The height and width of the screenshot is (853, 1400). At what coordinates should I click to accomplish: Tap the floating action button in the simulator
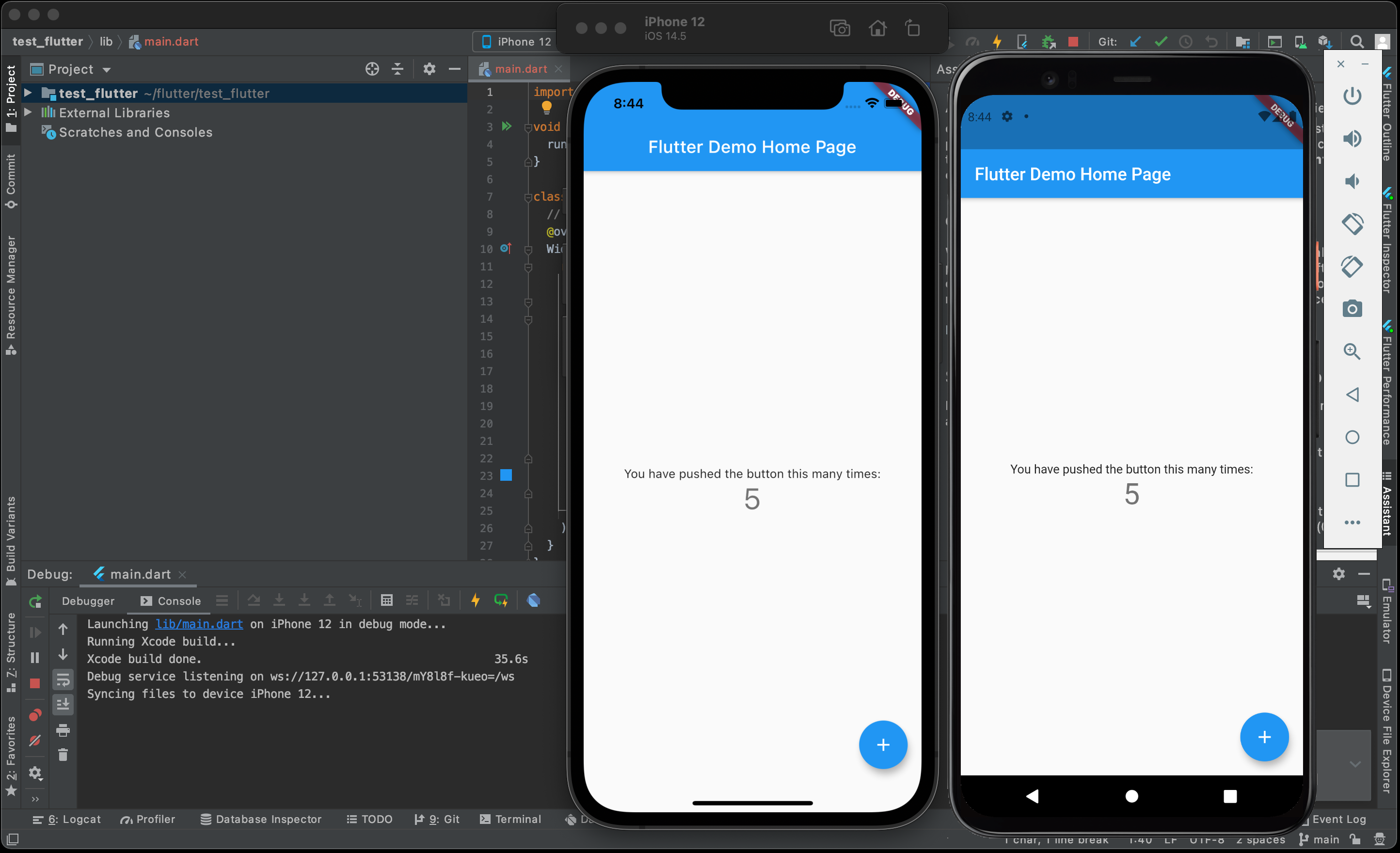pos(883,745)
